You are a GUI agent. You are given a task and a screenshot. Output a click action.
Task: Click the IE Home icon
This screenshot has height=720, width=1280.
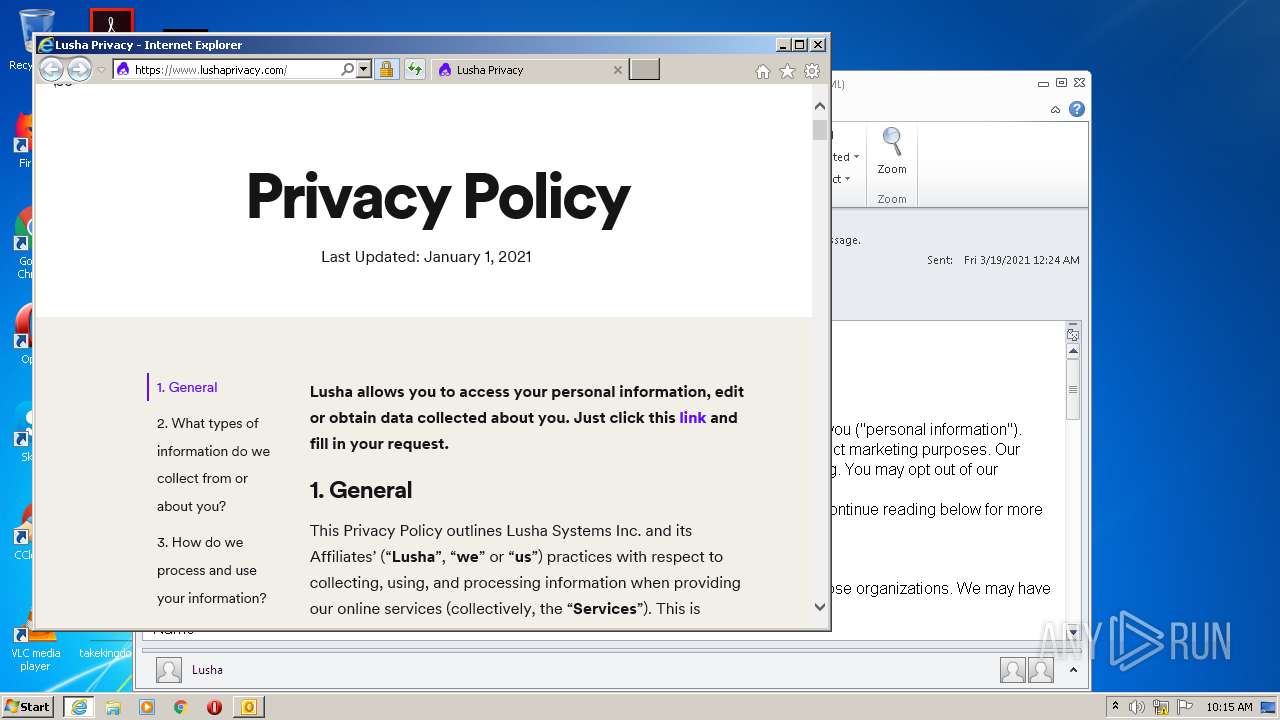[763, 71]
